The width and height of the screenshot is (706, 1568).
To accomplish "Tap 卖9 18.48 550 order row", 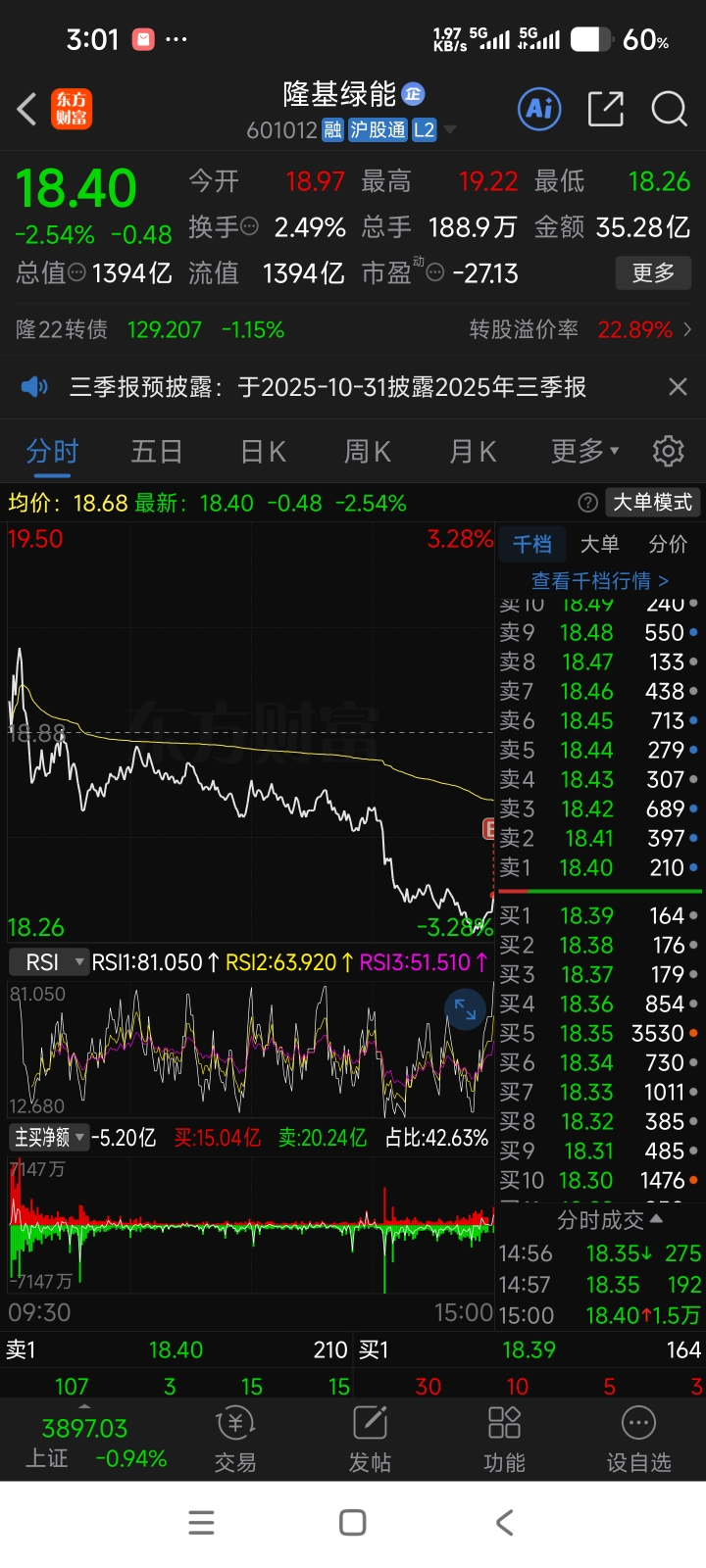I will point(599,632).
